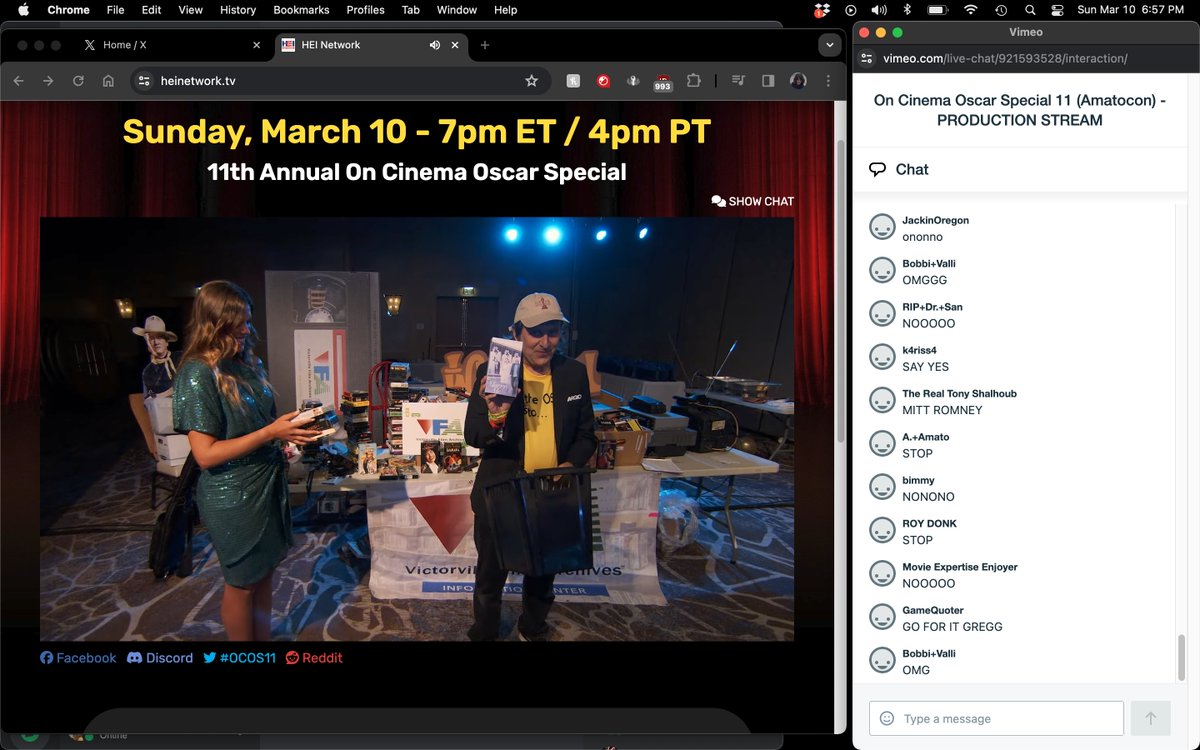Click username The Real Tony Shalhoub
Image resolution: width=1200 pixels, height=750 pixels.
[x=959, y=394]
